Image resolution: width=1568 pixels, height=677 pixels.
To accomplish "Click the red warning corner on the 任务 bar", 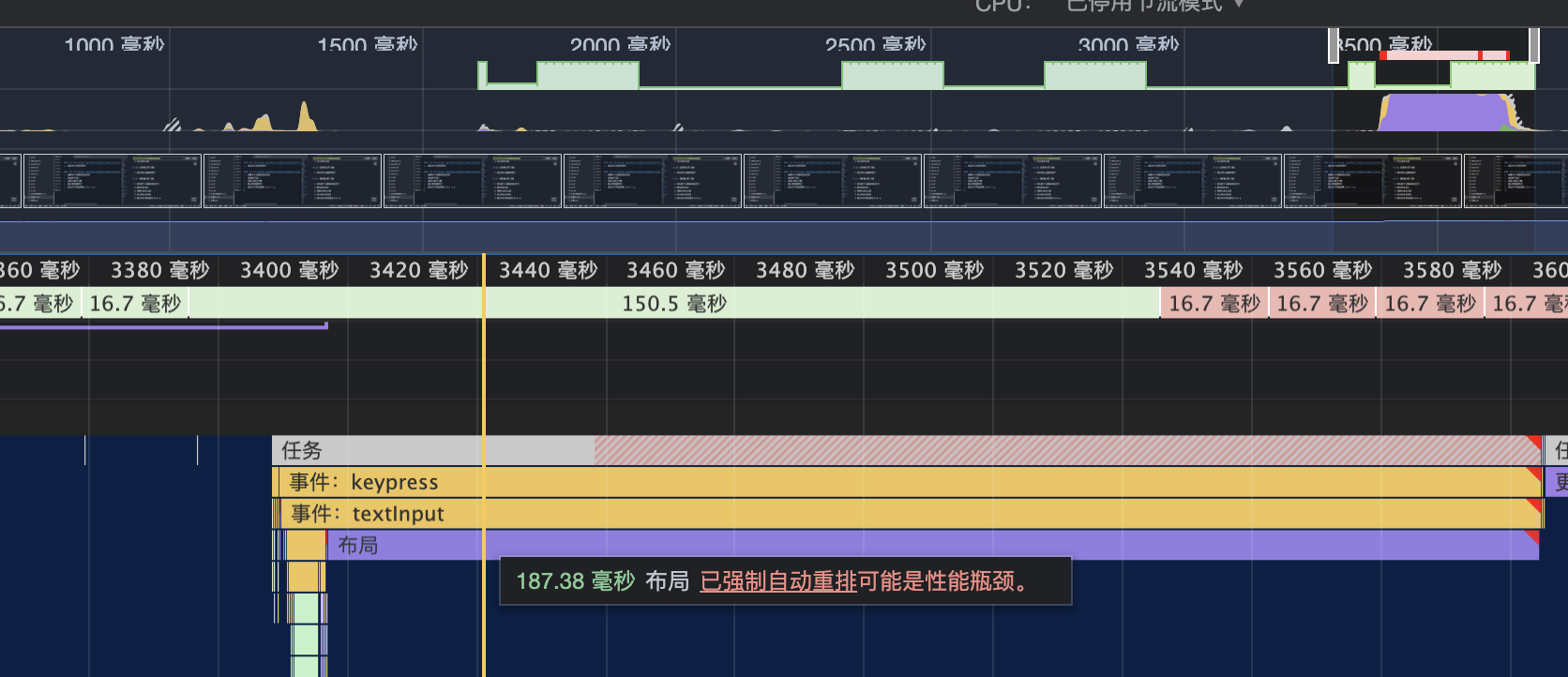I will [x=1535, y=442].
